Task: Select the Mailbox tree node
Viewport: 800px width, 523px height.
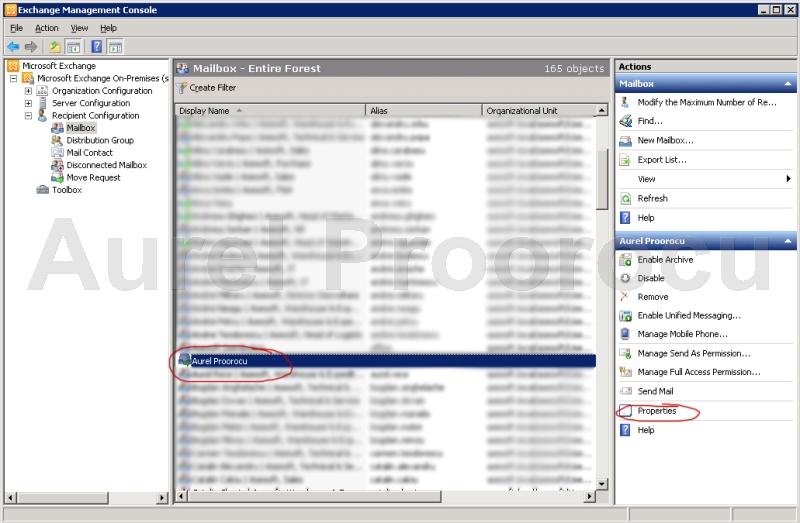Action: coord(81,128)
